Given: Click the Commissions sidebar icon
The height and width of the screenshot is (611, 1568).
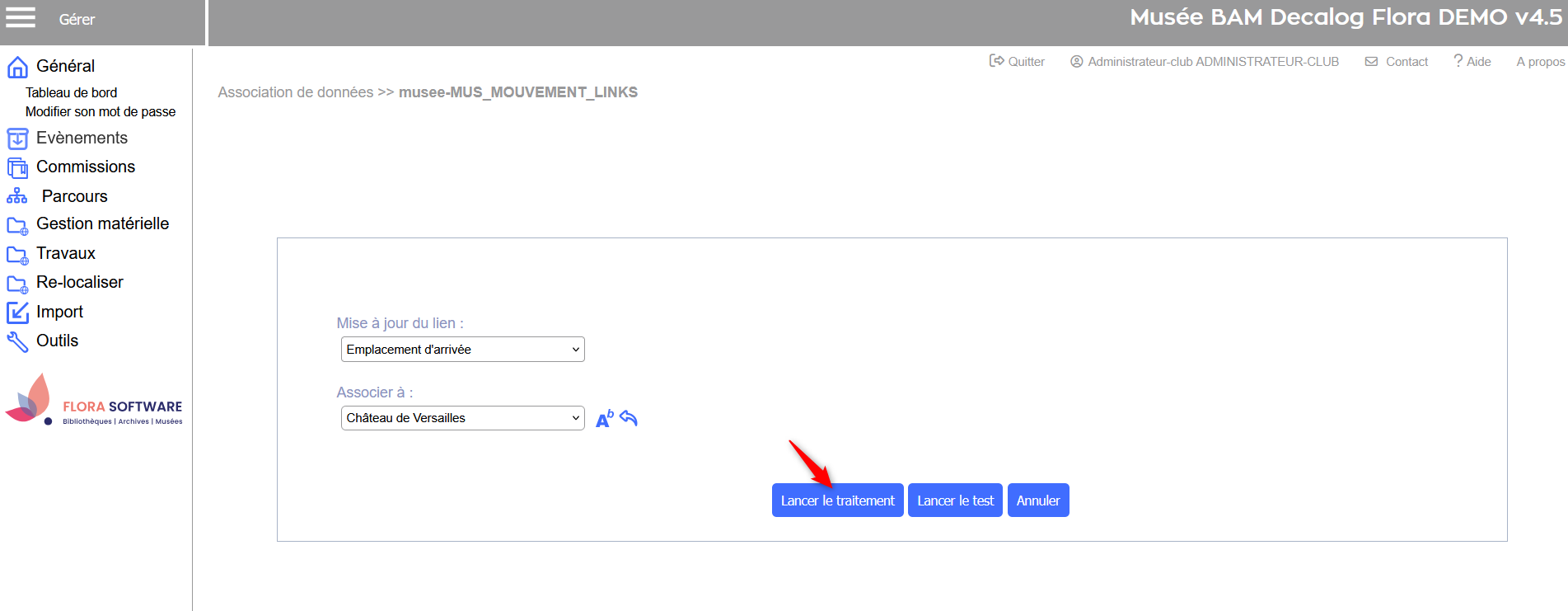Looking at the screenshot, I should (x=17, y=167).
